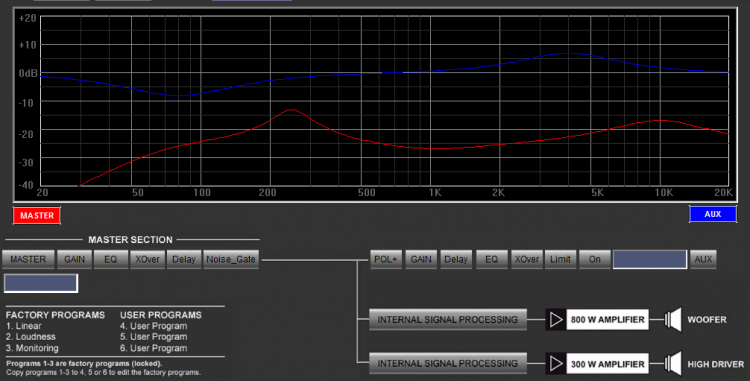
Task: Click high driver INTERNAL SIGNAL PROCESSING block
Action: (448, 364)
